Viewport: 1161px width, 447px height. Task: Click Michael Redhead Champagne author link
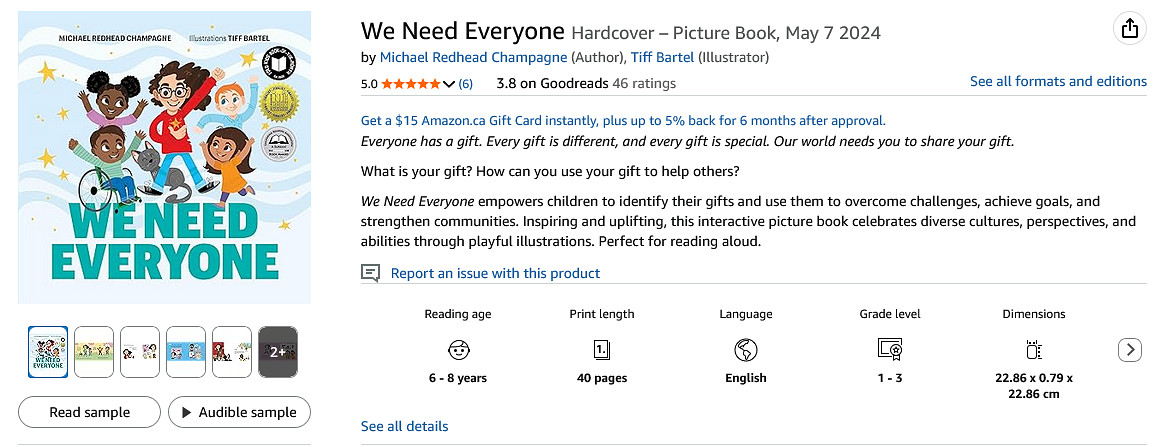click(x=473, y=57)
